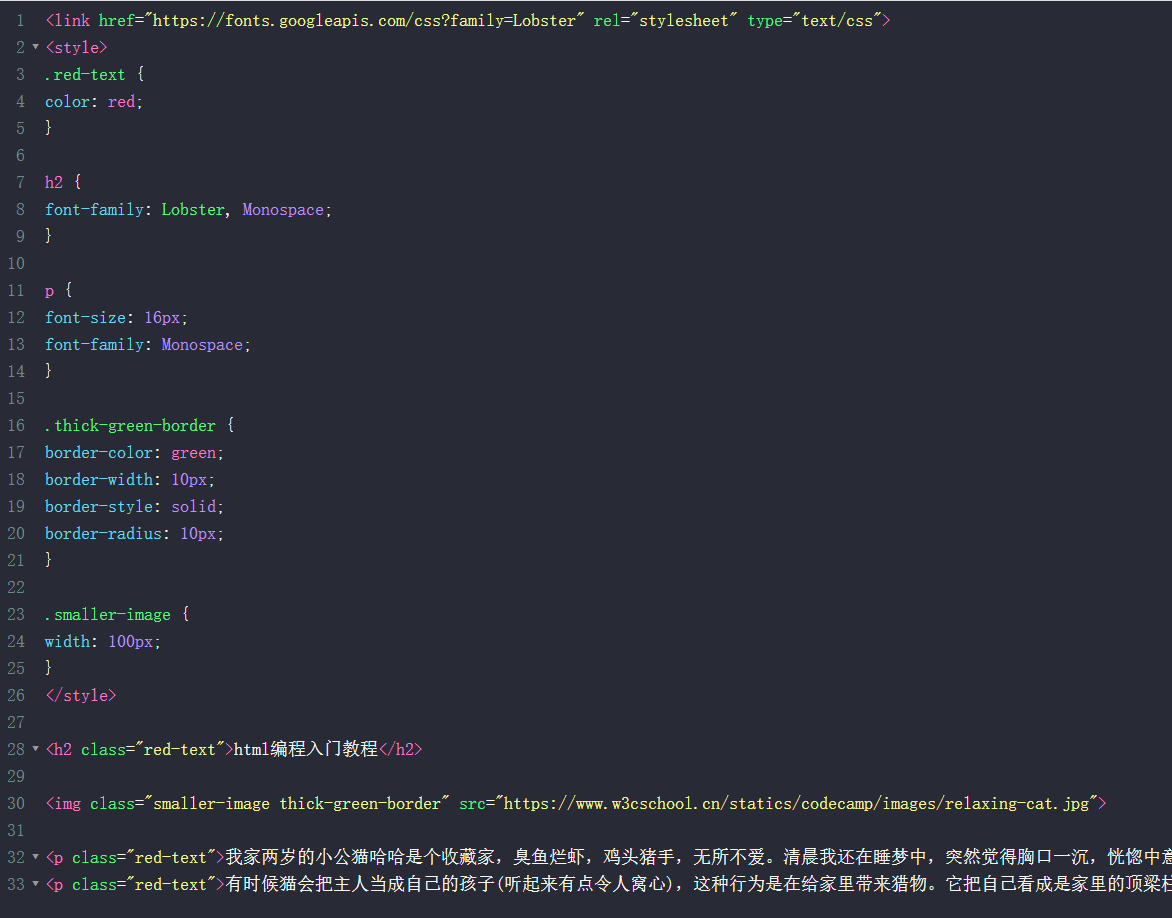This screenshot has width=1172, height=918.
Task: Click 'font-family: Monospace;' on line 13
Action: [148, 345]
